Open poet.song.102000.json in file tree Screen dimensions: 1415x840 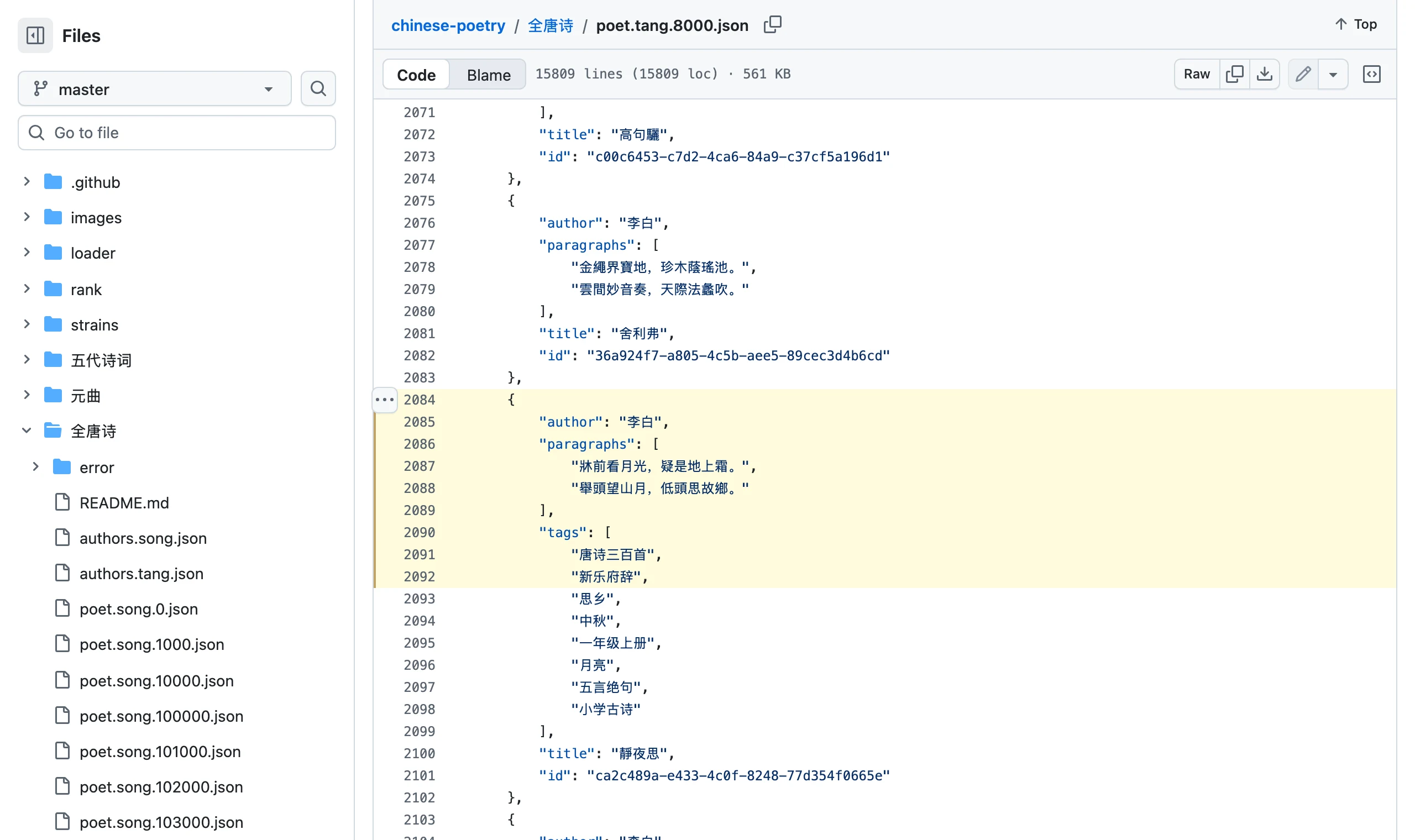[161, 787]
